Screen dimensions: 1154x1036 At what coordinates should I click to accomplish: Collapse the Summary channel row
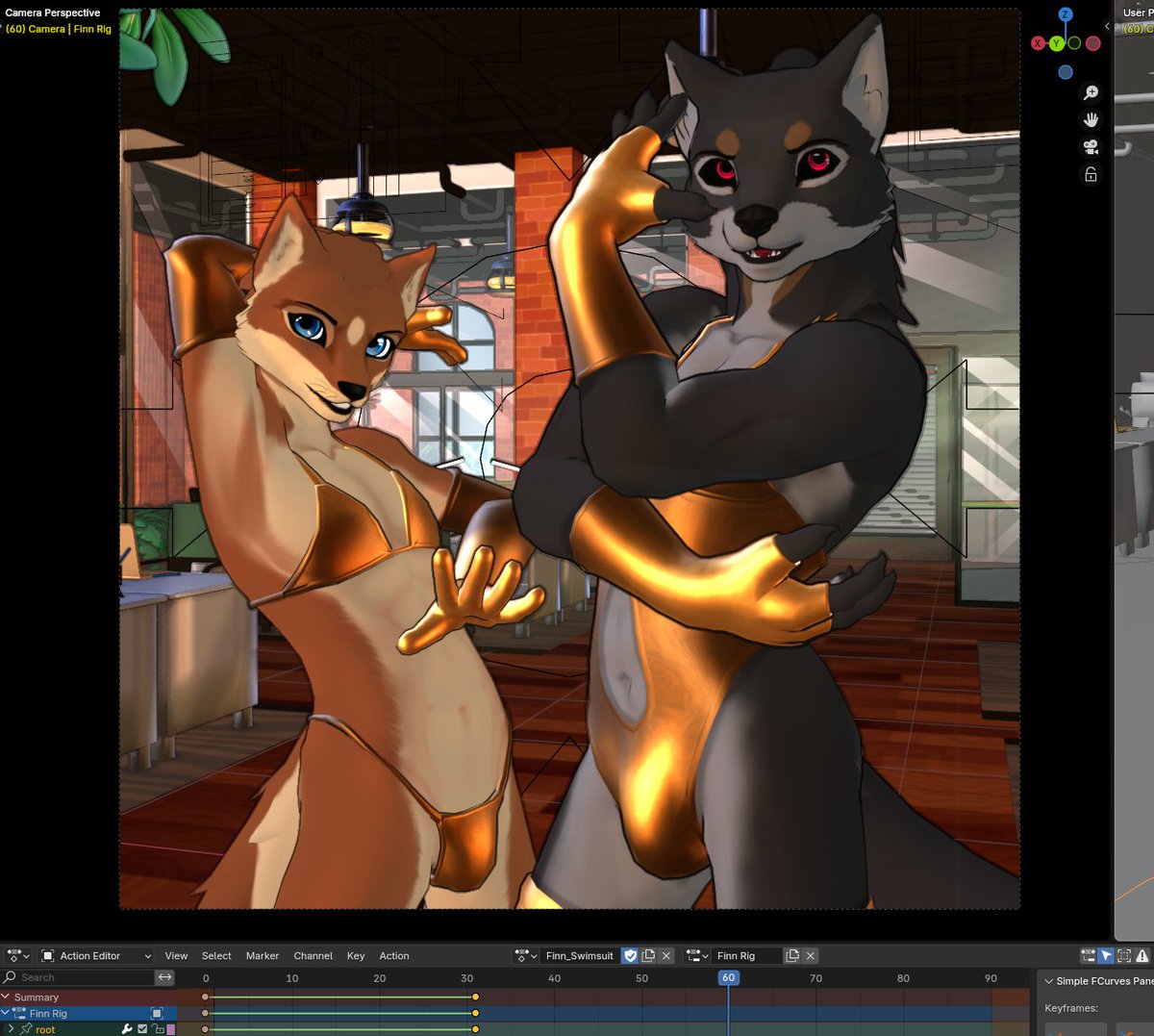6,998
